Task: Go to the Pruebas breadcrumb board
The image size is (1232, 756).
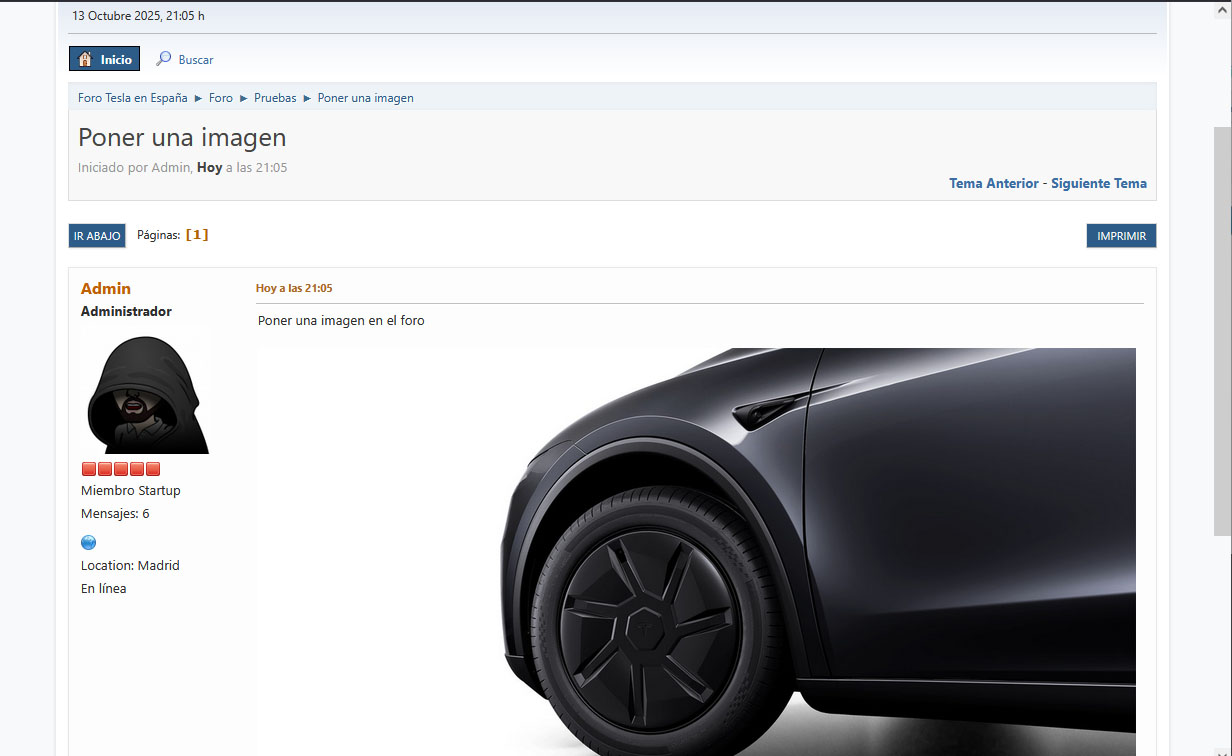Action: (275, 98)
